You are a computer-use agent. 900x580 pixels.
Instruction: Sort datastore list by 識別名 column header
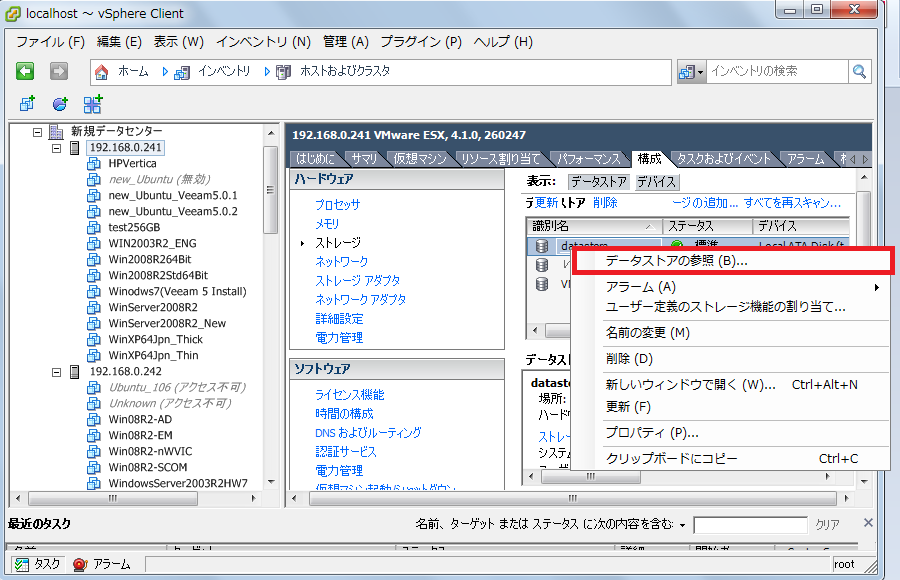coord(594,226)
